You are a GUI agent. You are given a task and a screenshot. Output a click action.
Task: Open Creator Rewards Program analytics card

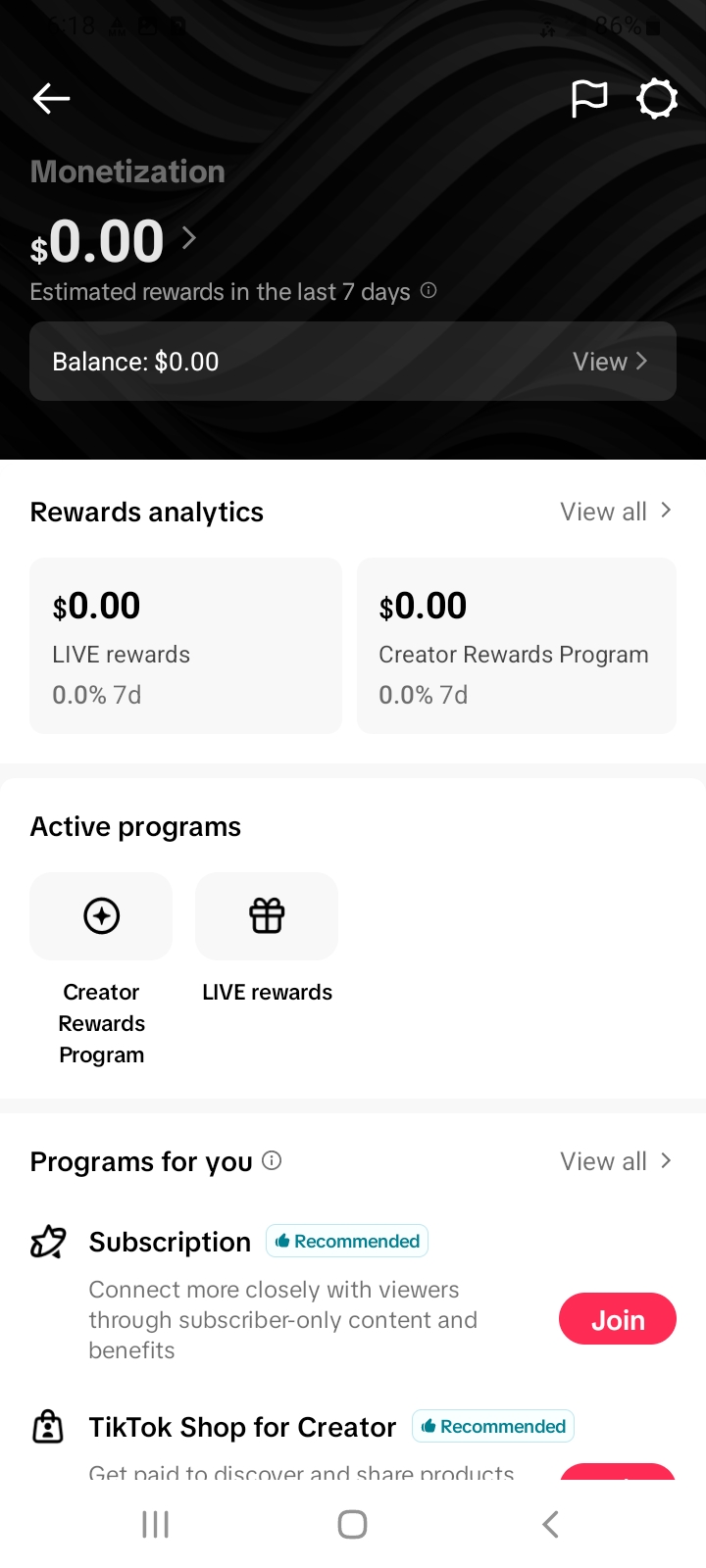pyautogui.click(x=517, y=646)
